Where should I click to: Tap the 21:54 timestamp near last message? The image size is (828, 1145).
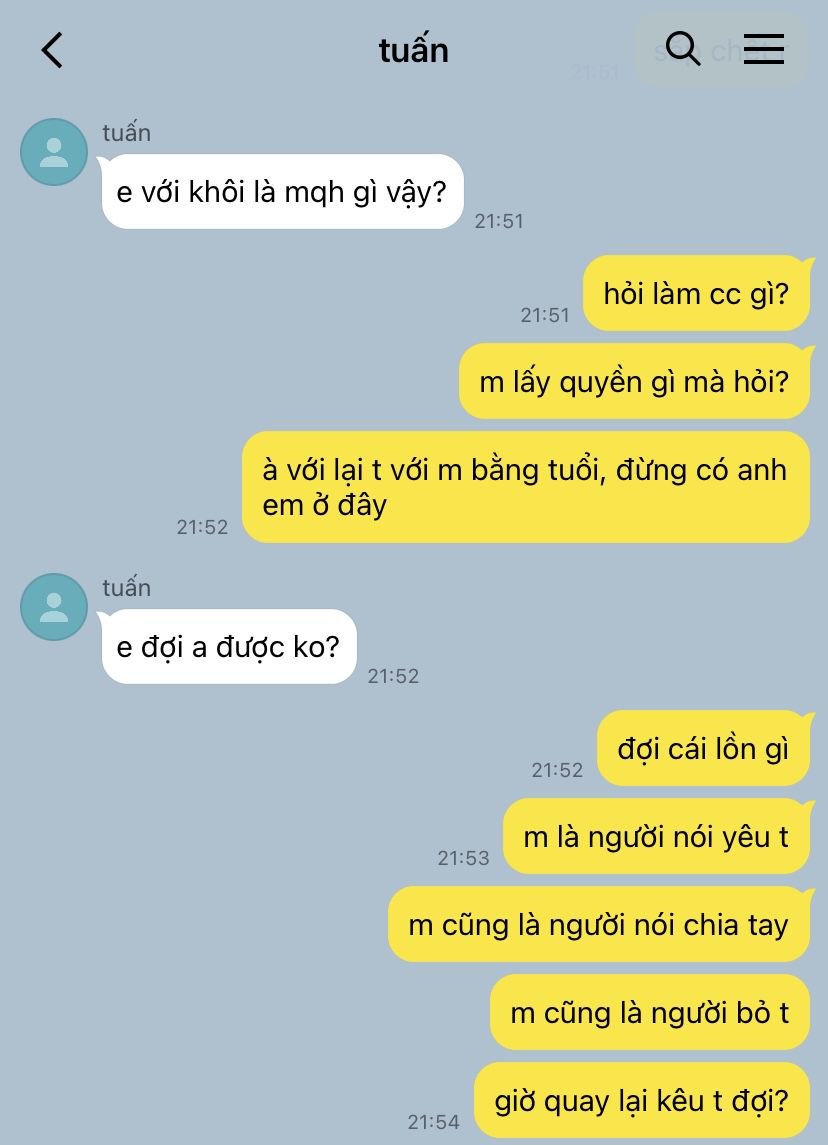point(434,1122)
